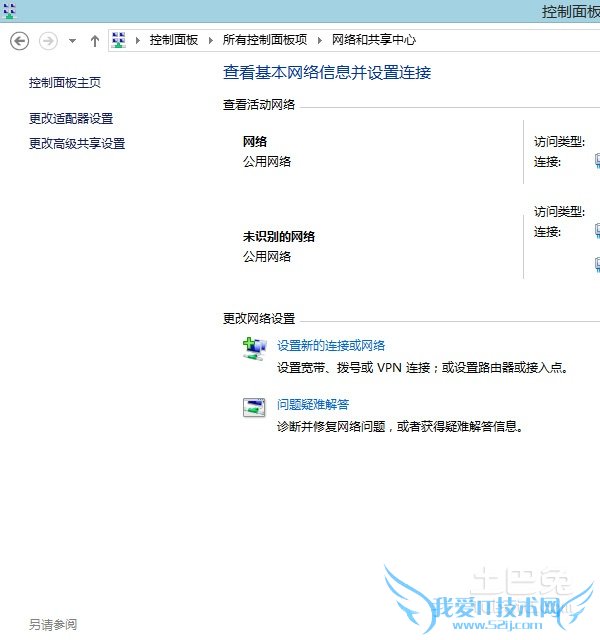Select 网络和共享中心 in the breadcrumb
The width and height of the screenshot is (600, 640).
pos(373,40)
